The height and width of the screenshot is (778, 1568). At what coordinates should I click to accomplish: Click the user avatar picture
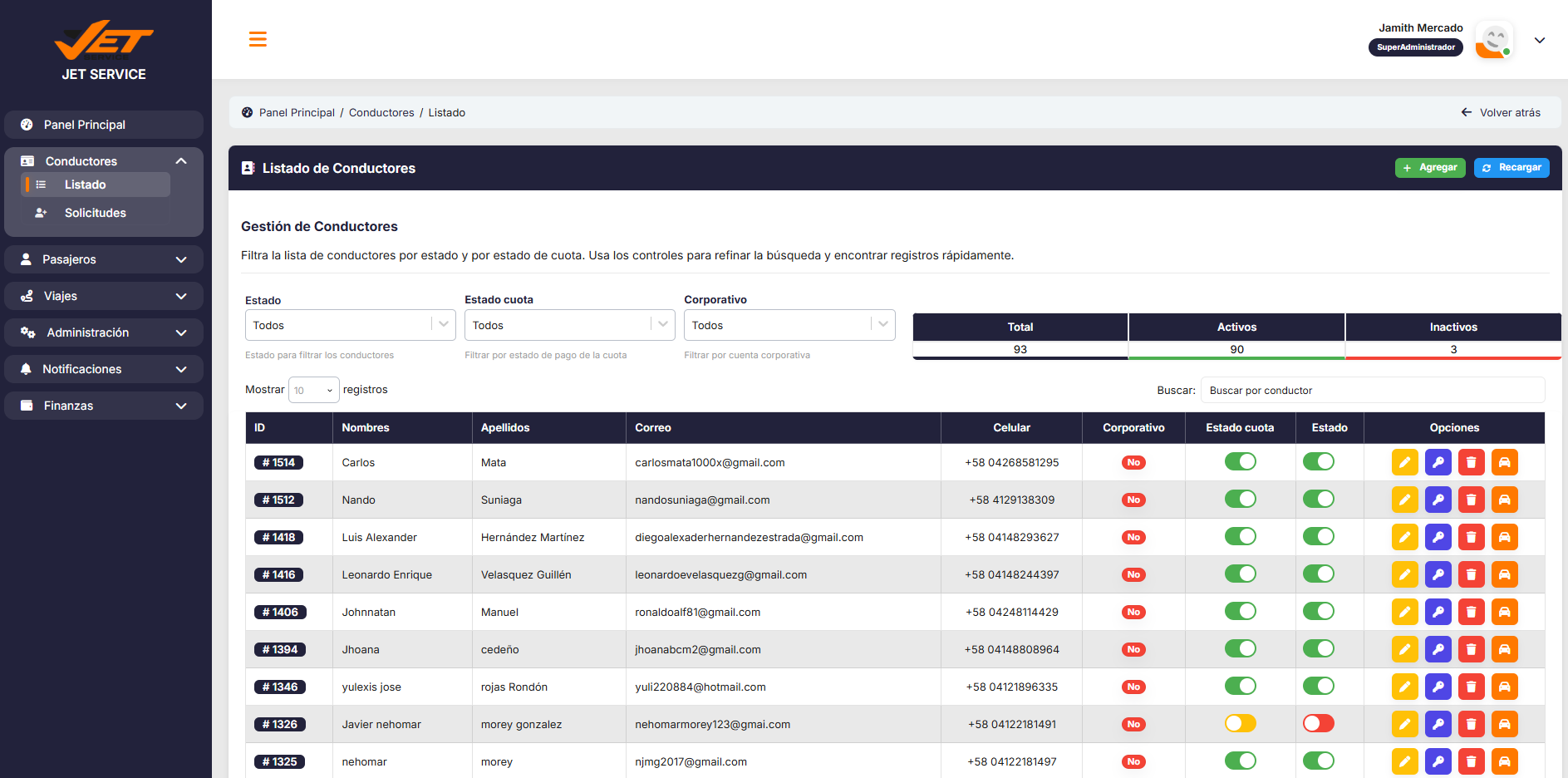[x=1494, y=40]
